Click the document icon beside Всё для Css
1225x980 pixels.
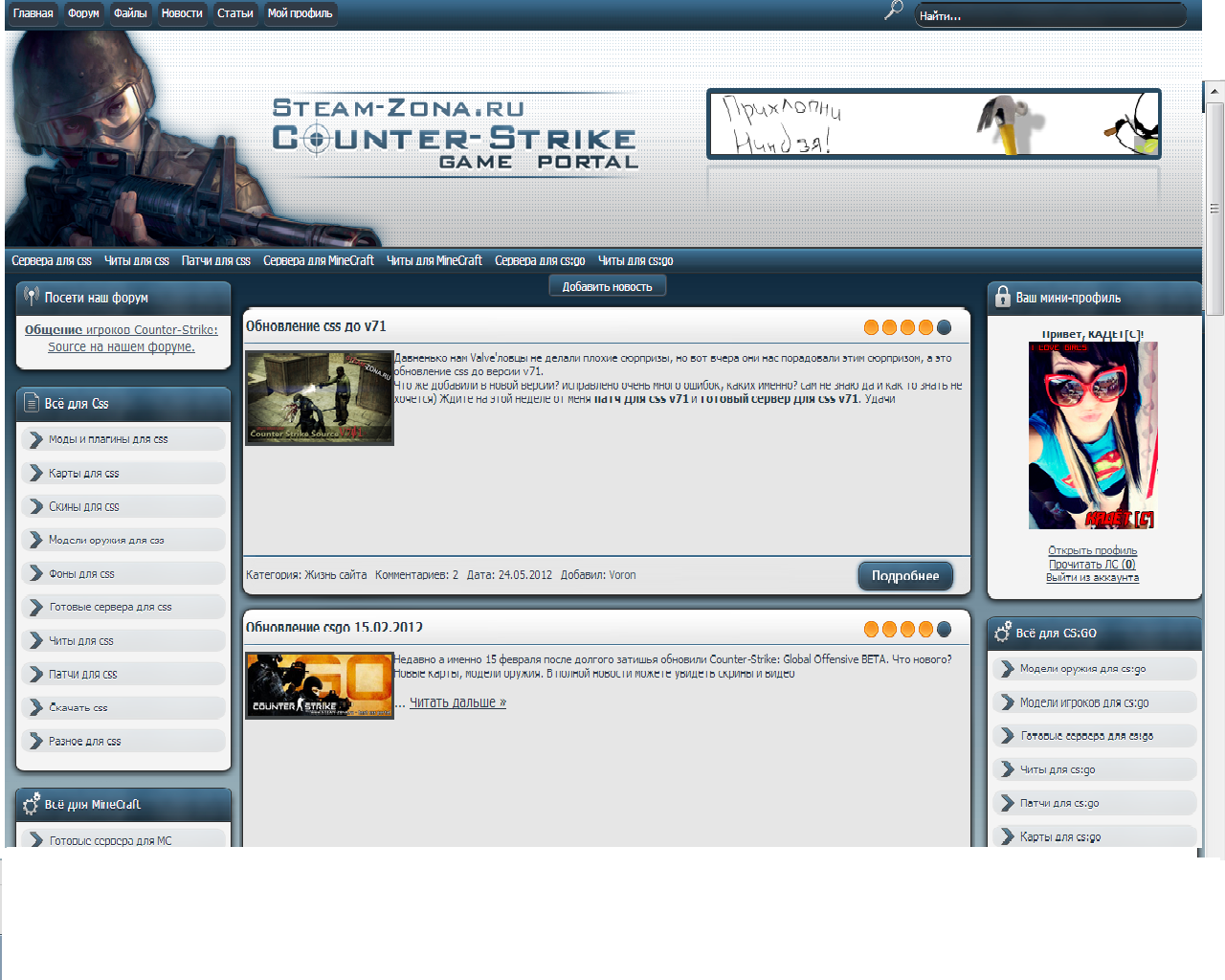point(31,403)
